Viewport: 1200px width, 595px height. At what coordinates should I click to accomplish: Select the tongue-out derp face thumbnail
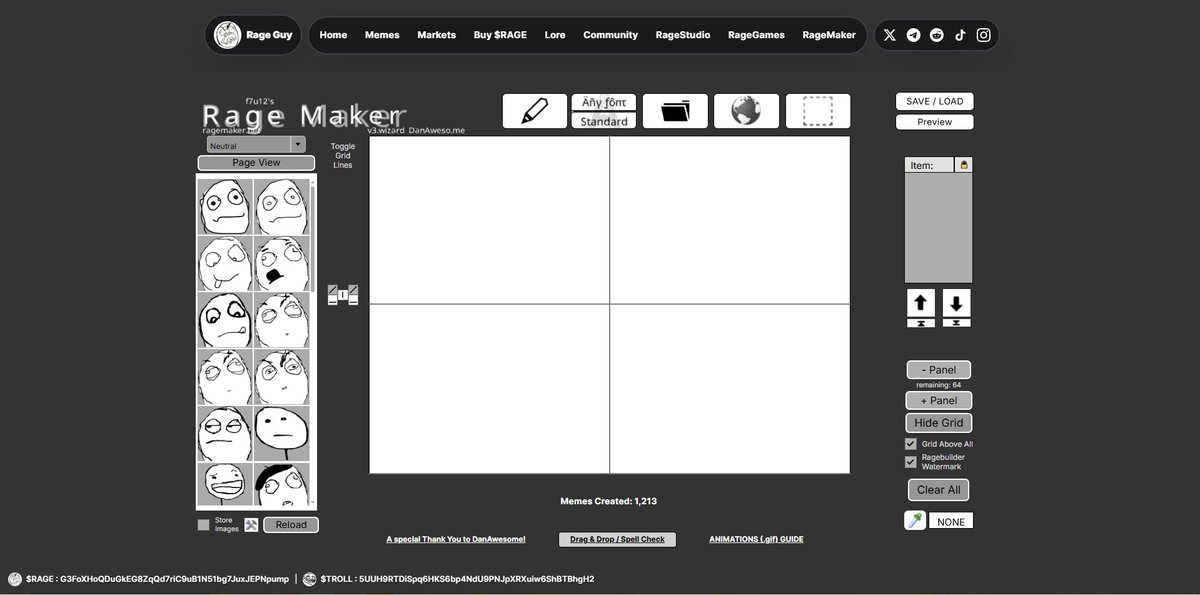pyautogui.click(x=225, y=264)
